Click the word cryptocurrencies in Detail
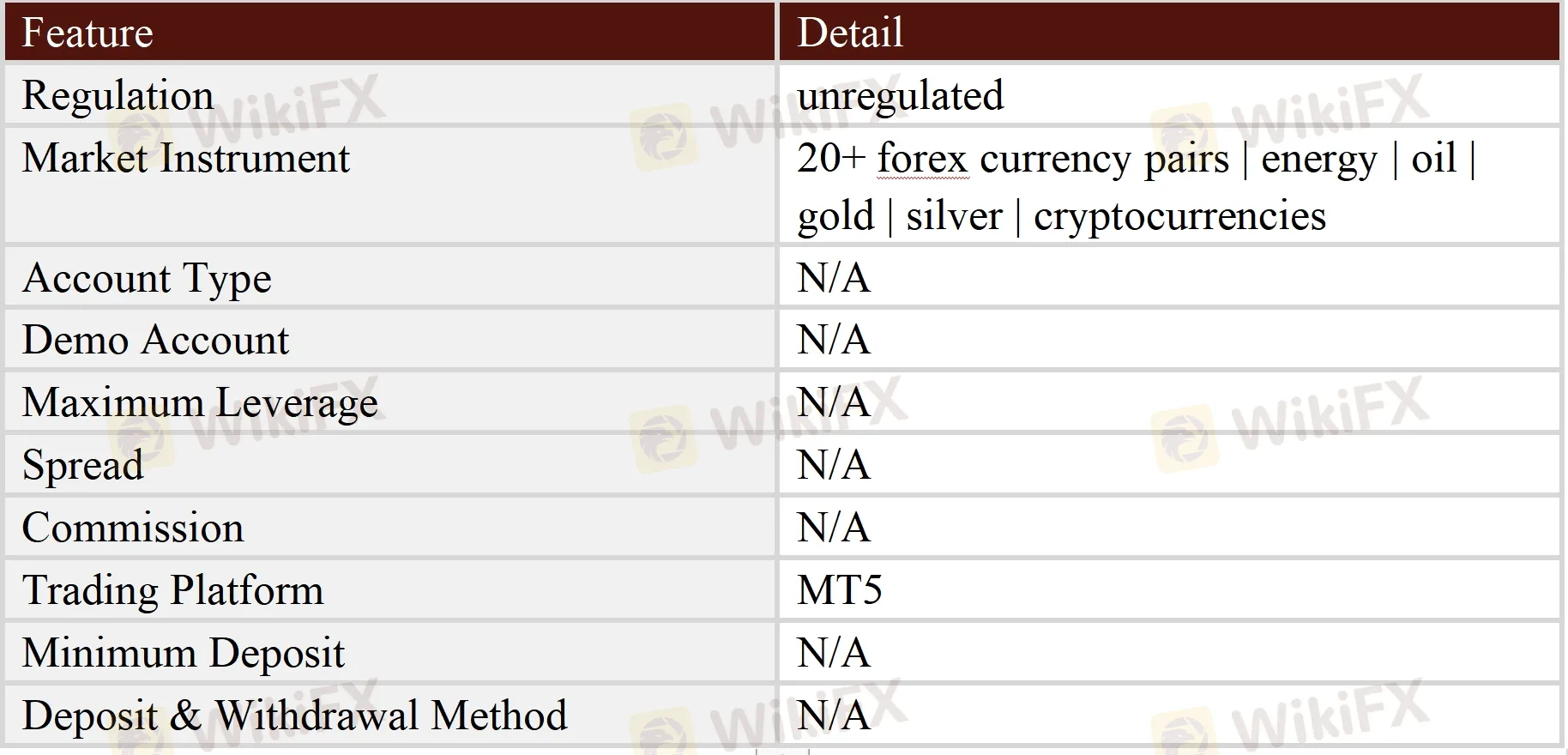This screenshot has width=1568, height=755. [x=1179, y=216]
